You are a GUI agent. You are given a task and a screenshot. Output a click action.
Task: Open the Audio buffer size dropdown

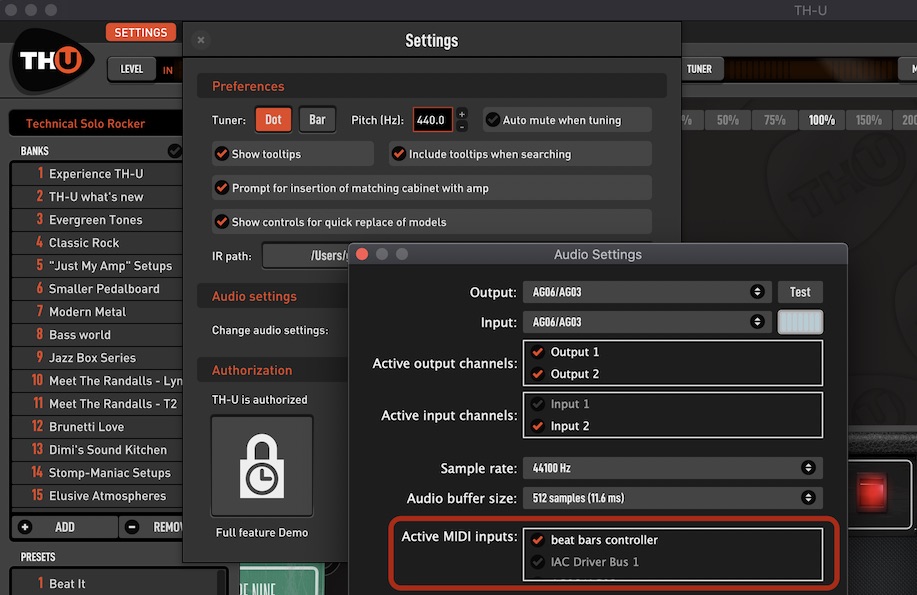pyautogui.click(x=673, y=498)
